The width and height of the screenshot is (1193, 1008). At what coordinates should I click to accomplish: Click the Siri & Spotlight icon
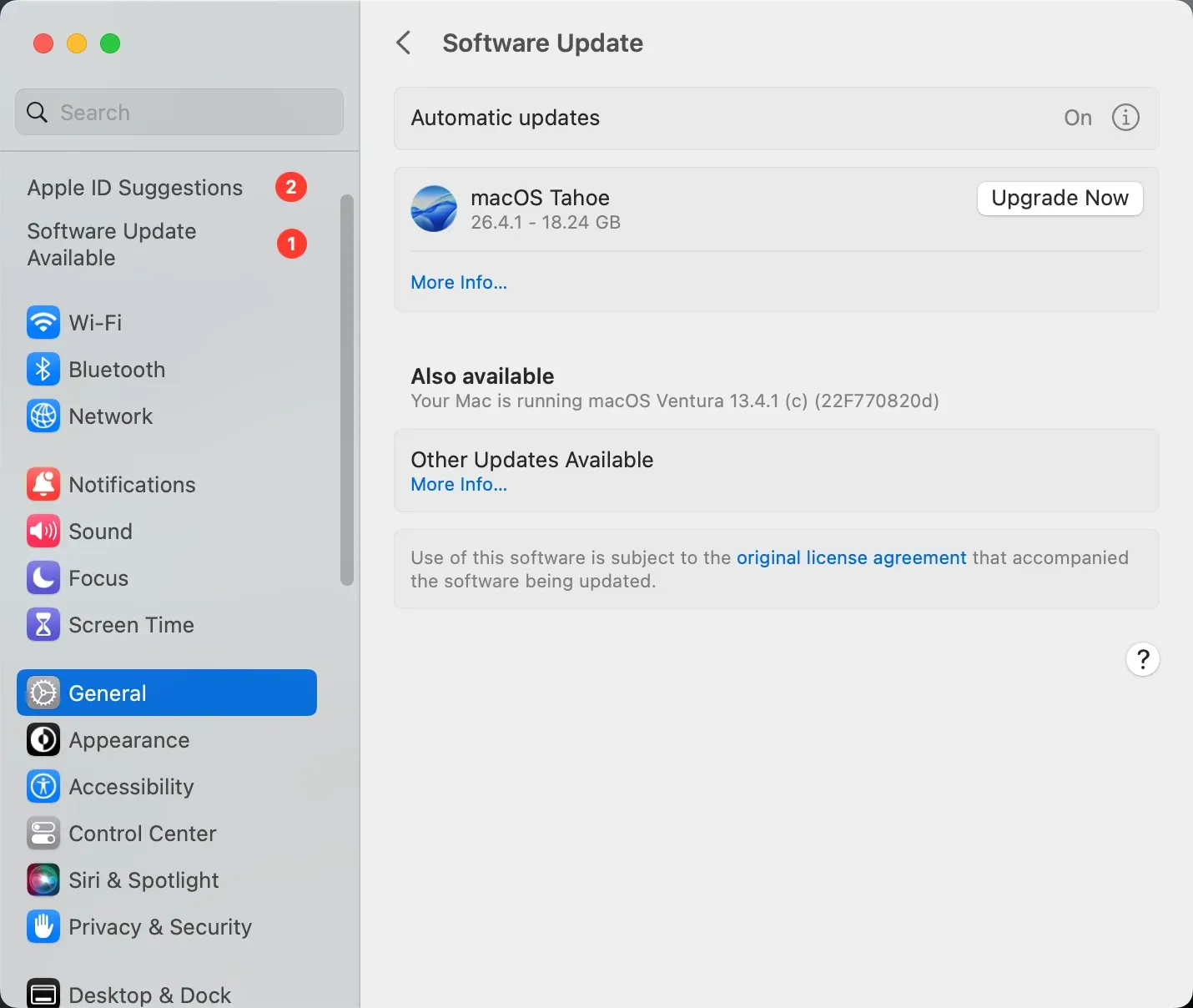point(43,879)
